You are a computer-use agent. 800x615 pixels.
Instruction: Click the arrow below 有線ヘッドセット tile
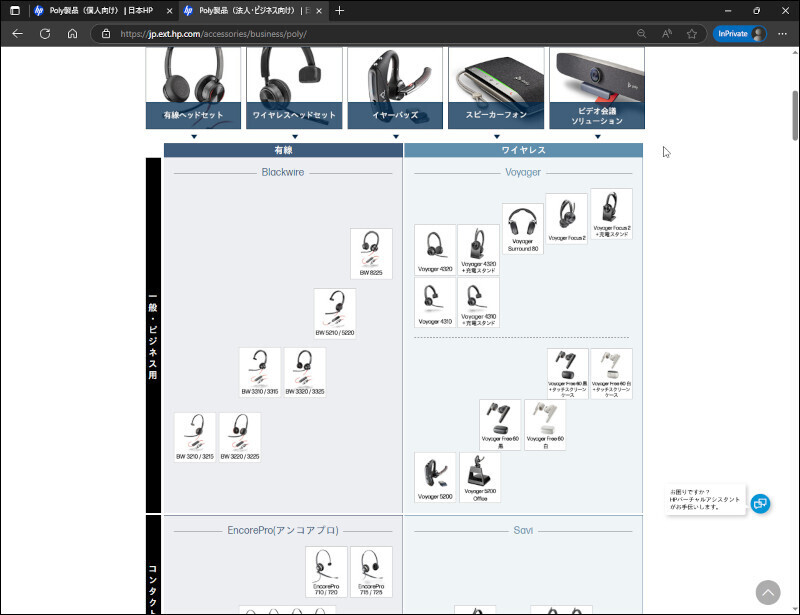pos(194,136)
